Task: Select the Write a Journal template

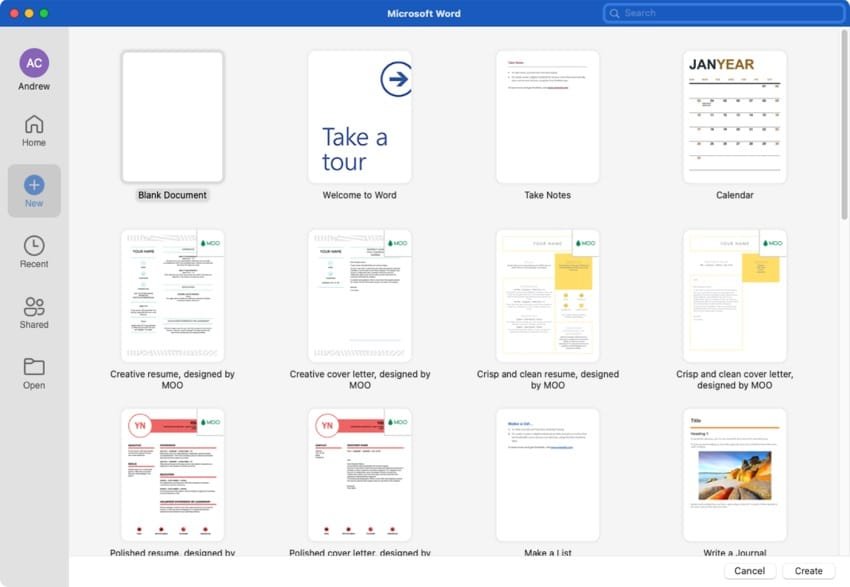Action: (x=734, y=475)
